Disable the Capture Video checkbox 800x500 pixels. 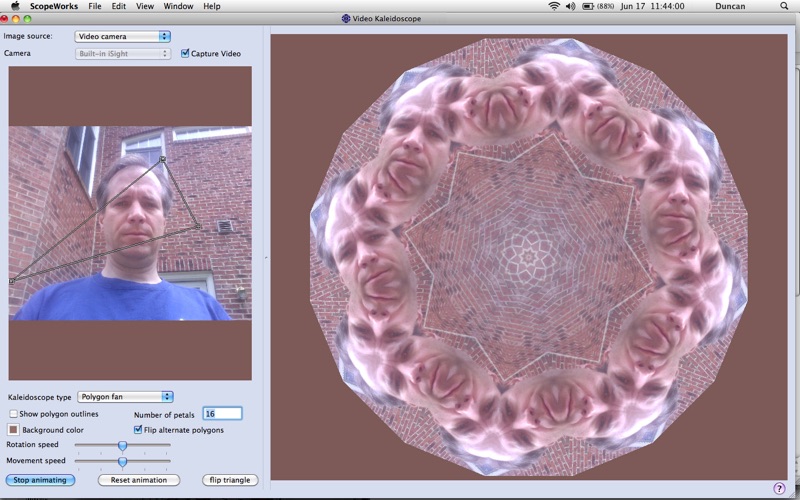pos(185,53)
